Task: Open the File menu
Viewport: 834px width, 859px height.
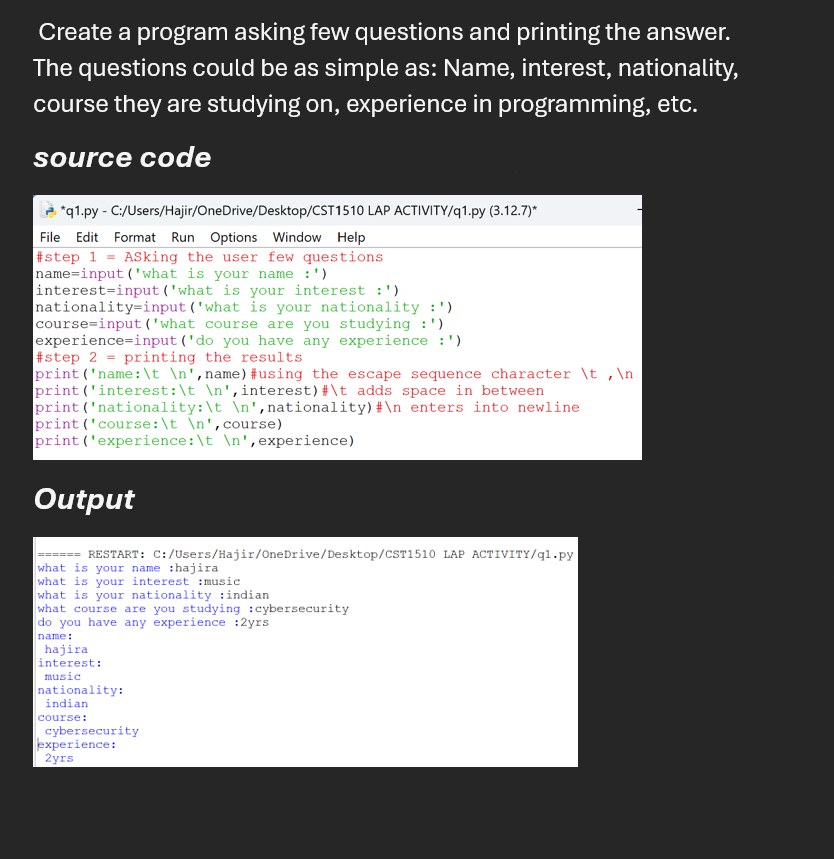Action: 49,237
